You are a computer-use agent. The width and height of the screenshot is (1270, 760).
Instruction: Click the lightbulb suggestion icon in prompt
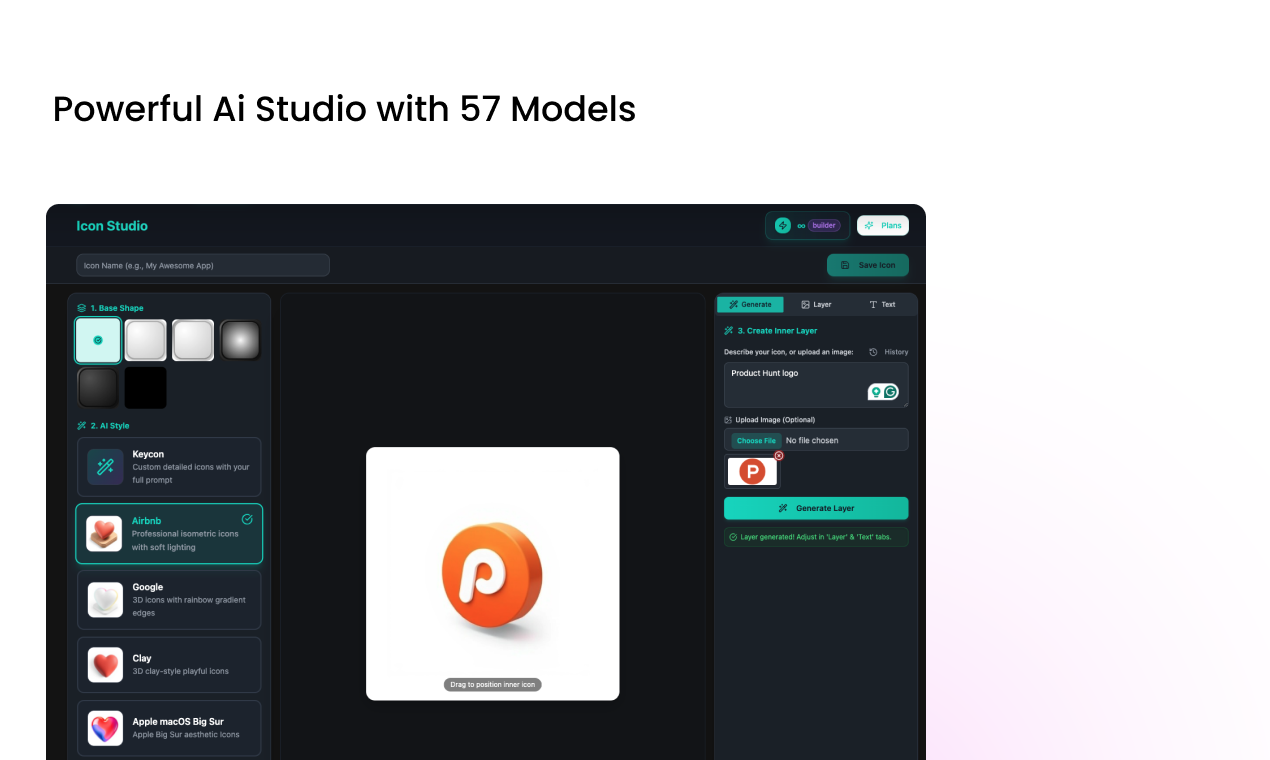click(x=876, y=392)
